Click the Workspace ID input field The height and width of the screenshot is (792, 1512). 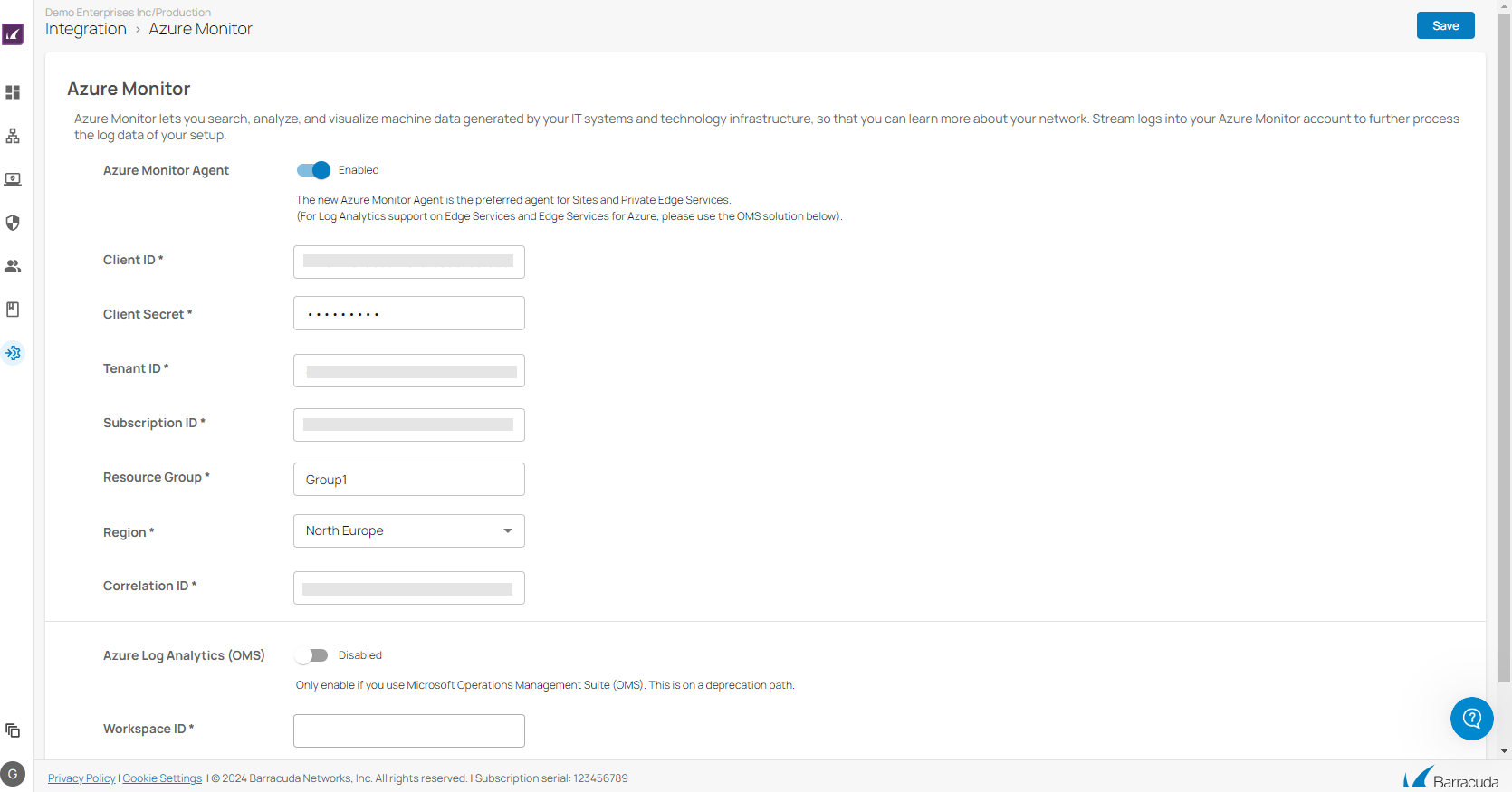[409, 730]
